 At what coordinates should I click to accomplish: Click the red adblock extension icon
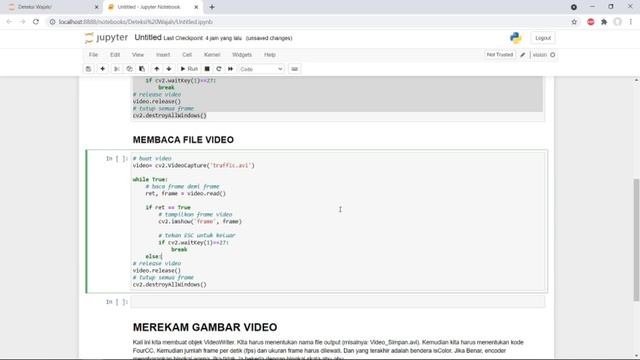591,22
